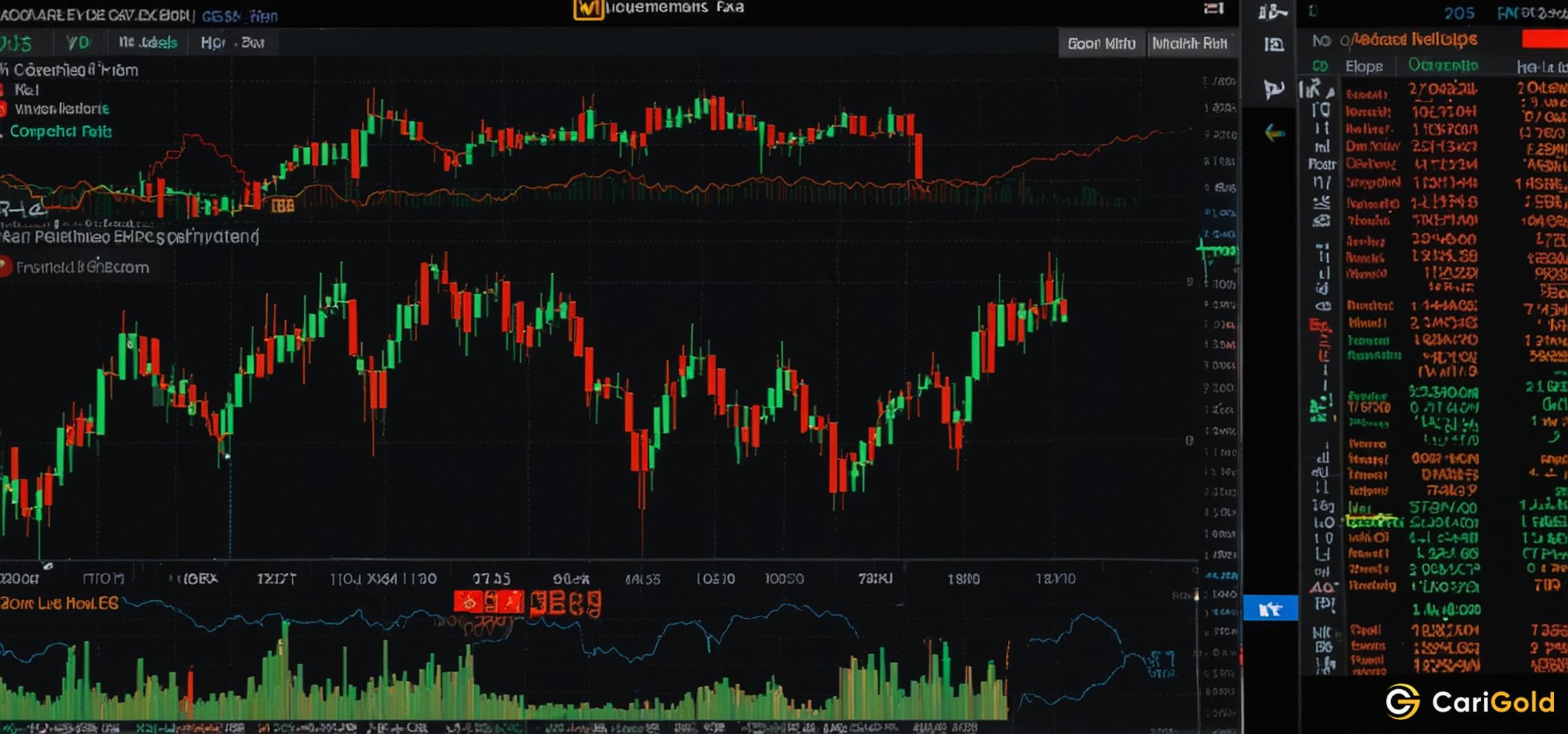
Task: Click the orange 'IBB' tag on upper chart
Action: tap(282, 205)
